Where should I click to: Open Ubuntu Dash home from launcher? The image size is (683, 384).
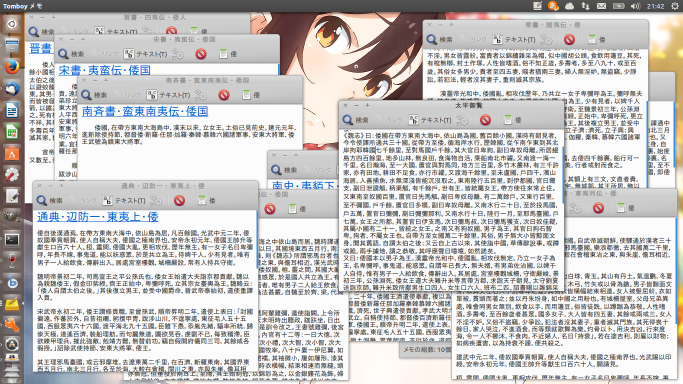pyautogui.click(x=12, y=24)
